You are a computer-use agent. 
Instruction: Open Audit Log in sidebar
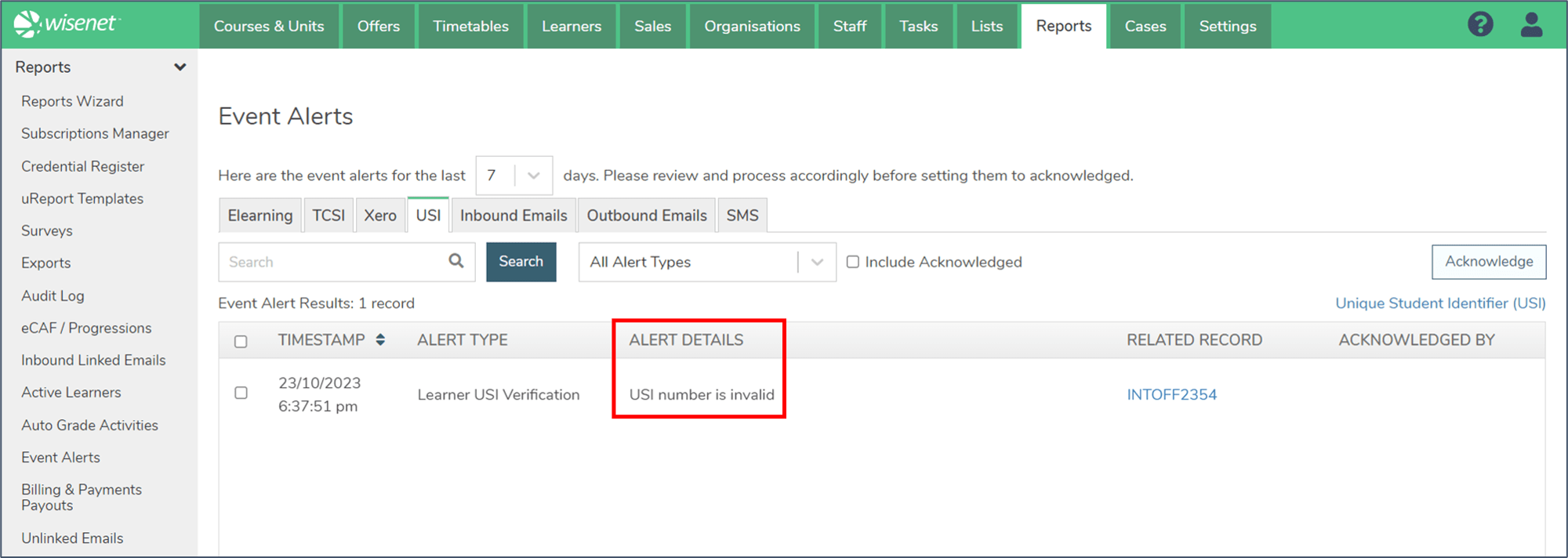[53, 295]
